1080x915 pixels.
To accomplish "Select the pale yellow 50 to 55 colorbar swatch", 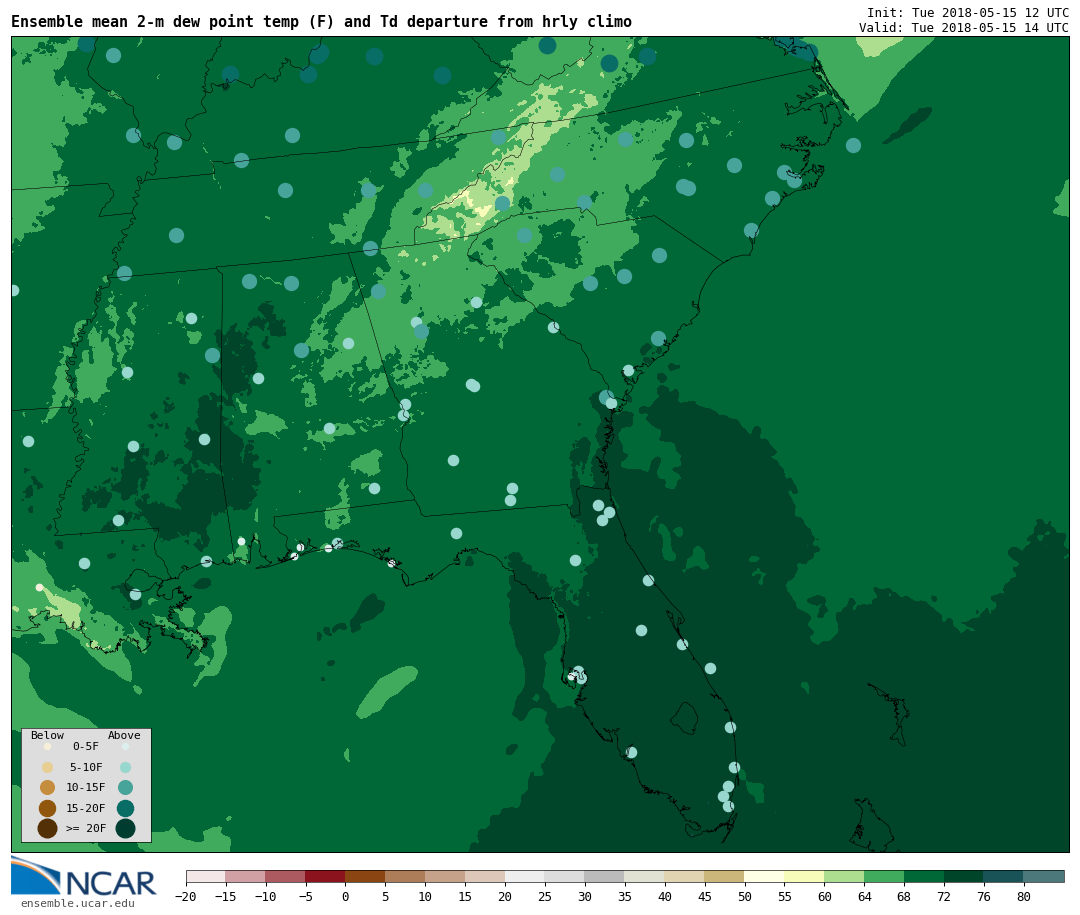I will (764, 877).
